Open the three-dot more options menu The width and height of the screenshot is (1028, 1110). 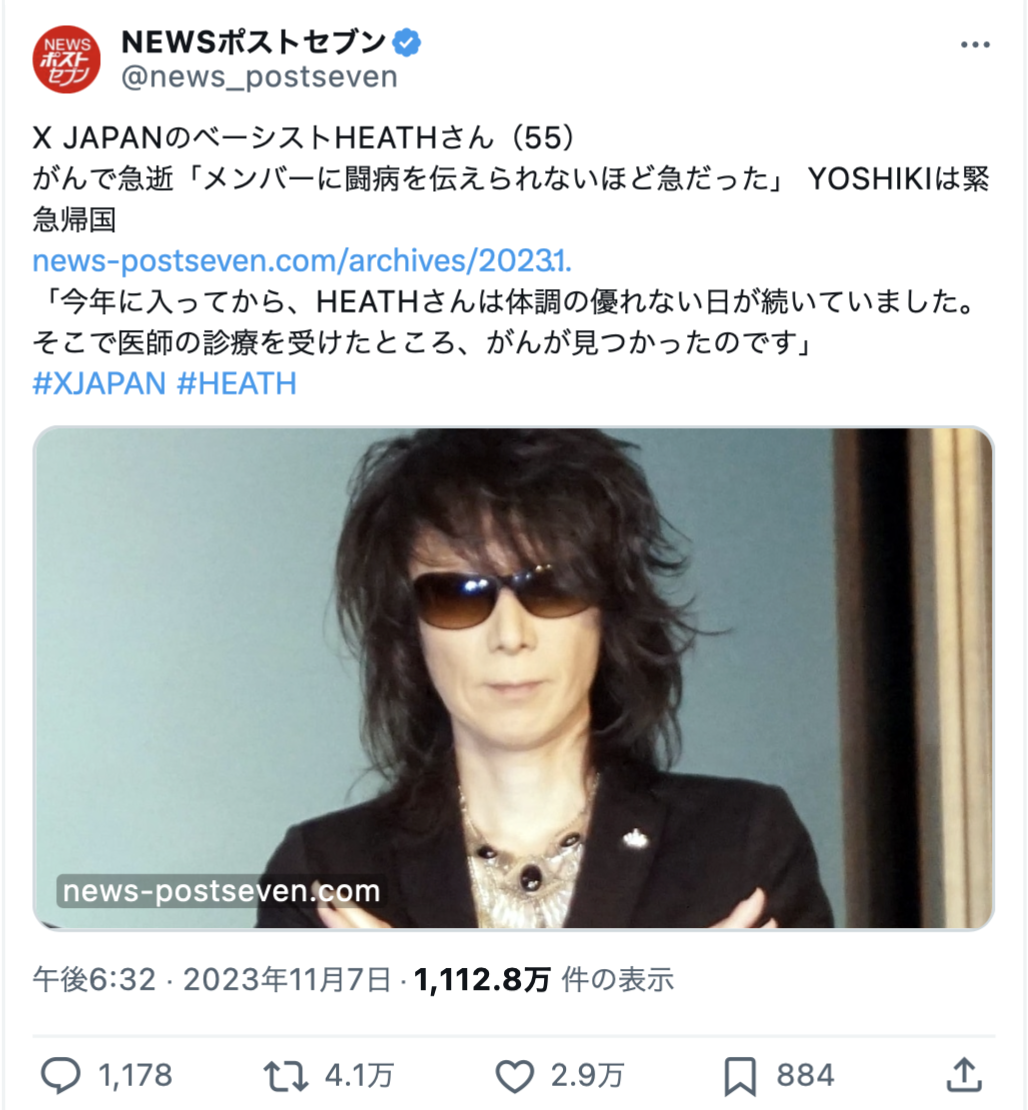click(x=975, y=45)
